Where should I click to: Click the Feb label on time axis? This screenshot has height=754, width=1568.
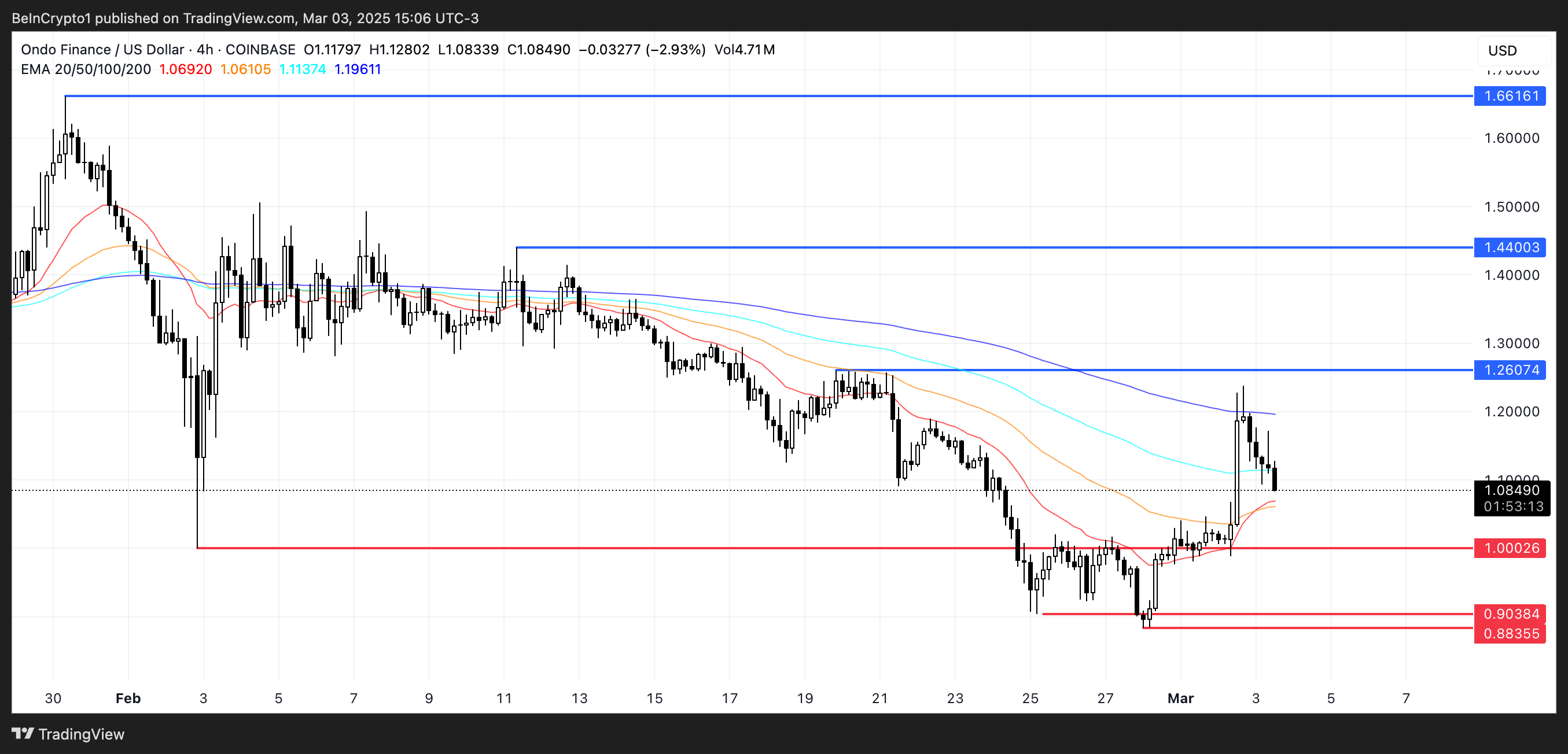[128, 698]
